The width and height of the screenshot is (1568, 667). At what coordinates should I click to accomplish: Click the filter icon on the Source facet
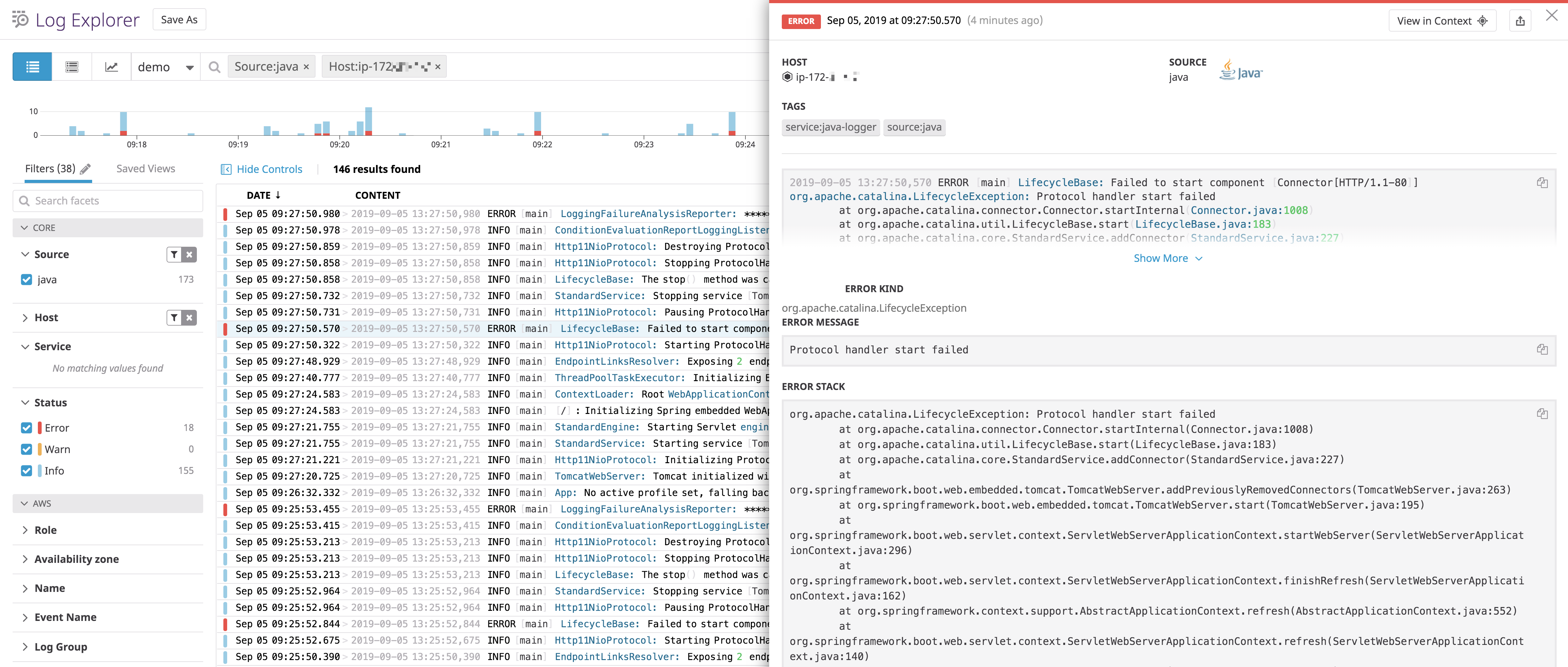coord(174,254)
